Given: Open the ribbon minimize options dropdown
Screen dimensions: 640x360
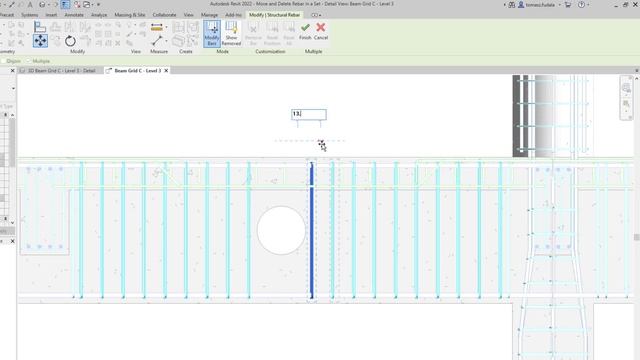Looking at the screenshot, I should pos(320,15).
